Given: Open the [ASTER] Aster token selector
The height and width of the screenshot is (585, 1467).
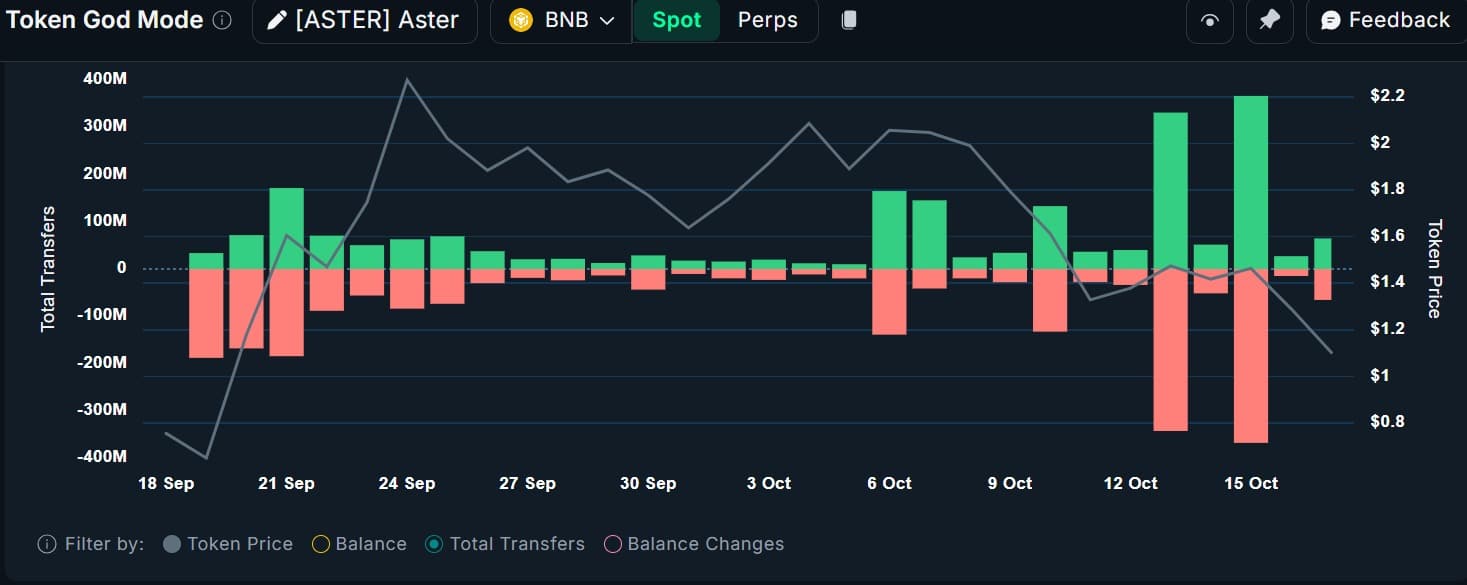Looking at the screenshot, I should [x=365, y=20].
